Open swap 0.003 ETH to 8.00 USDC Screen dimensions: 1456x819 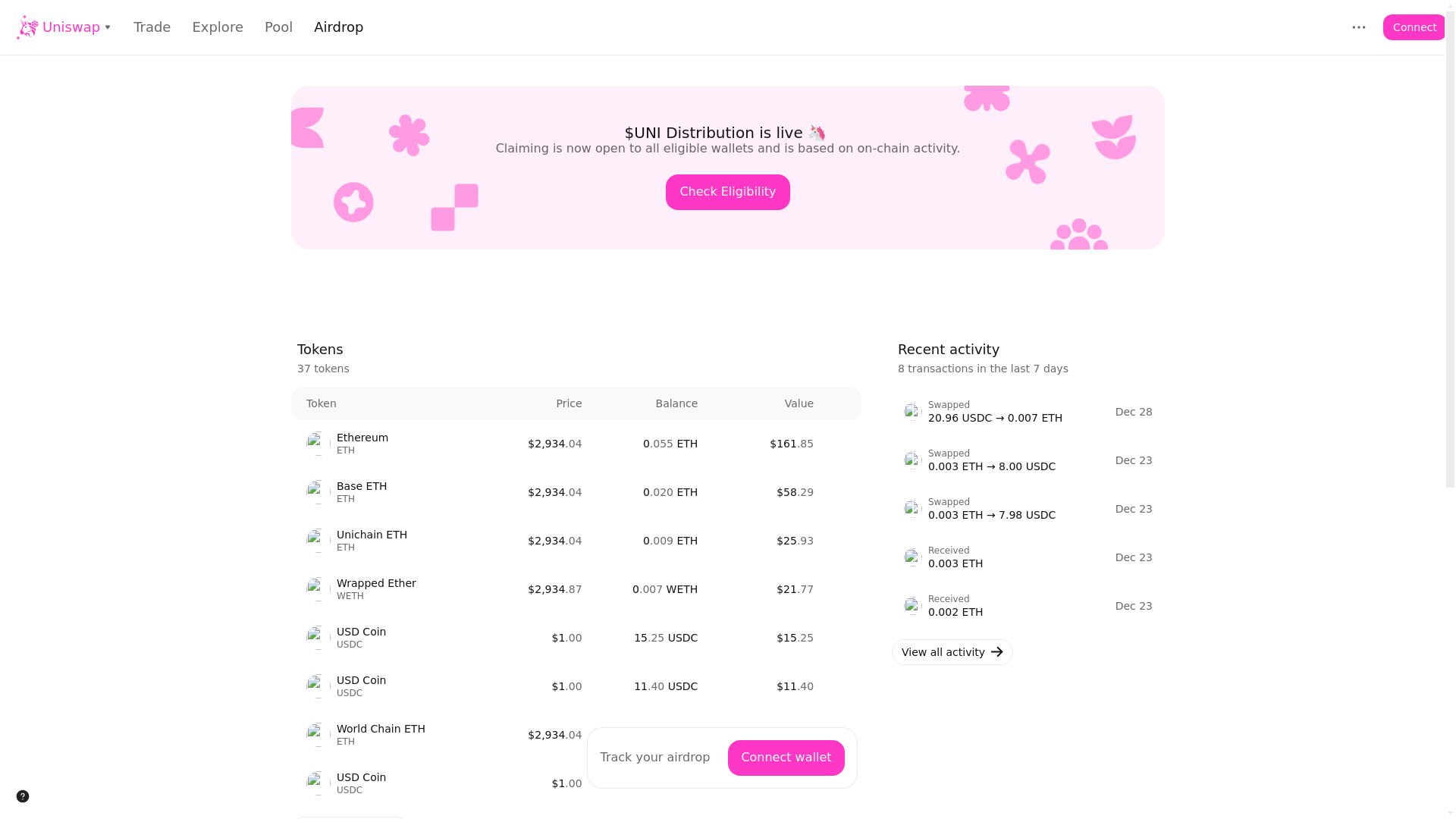tap(1028, 460)
